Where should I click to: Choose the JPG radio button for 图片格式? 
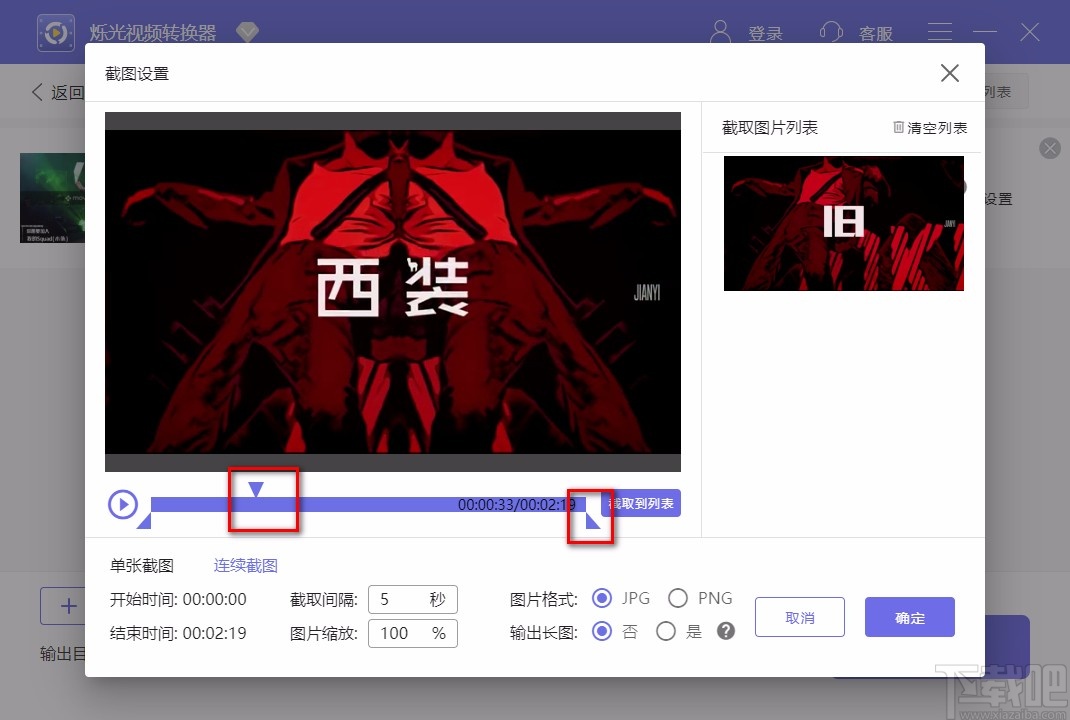(602, 597)
